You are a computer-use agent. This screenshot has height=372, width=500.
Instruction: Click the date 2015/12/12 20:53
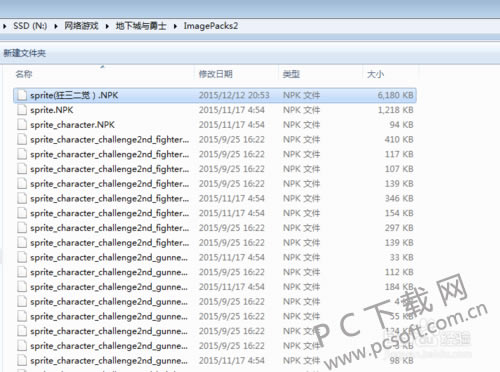tap(234, 95)
